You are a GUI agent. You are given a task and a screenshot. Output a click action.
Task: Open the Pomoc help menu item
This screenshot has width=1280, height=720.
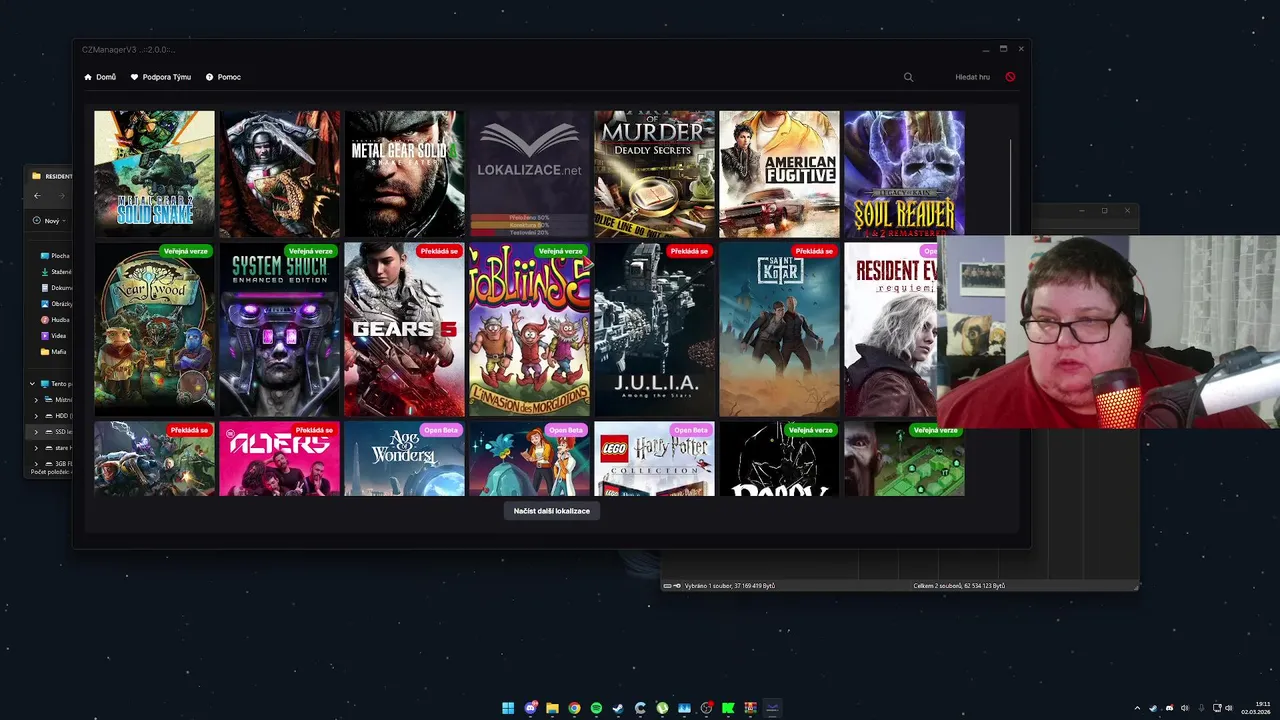(x=223, y=77)
